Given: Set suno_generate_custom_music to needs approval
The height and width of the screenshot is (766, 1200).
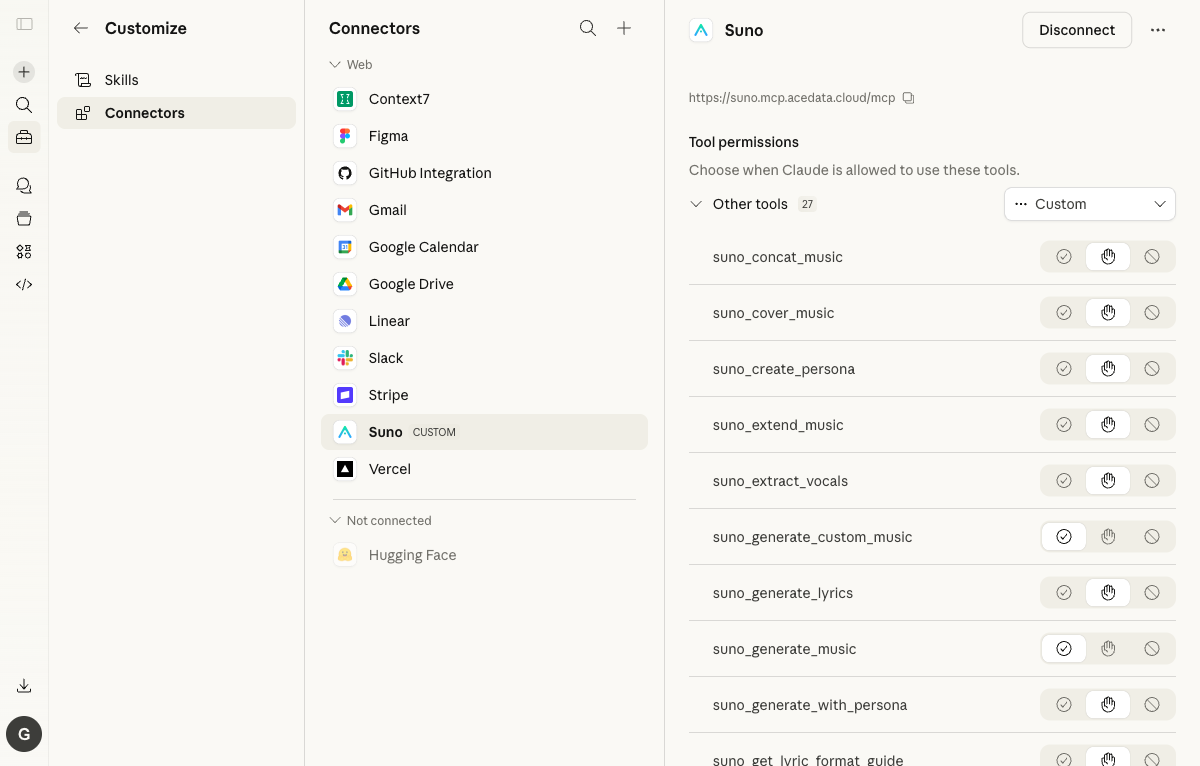Looking at the screenshot, I should coord(1108,537).
